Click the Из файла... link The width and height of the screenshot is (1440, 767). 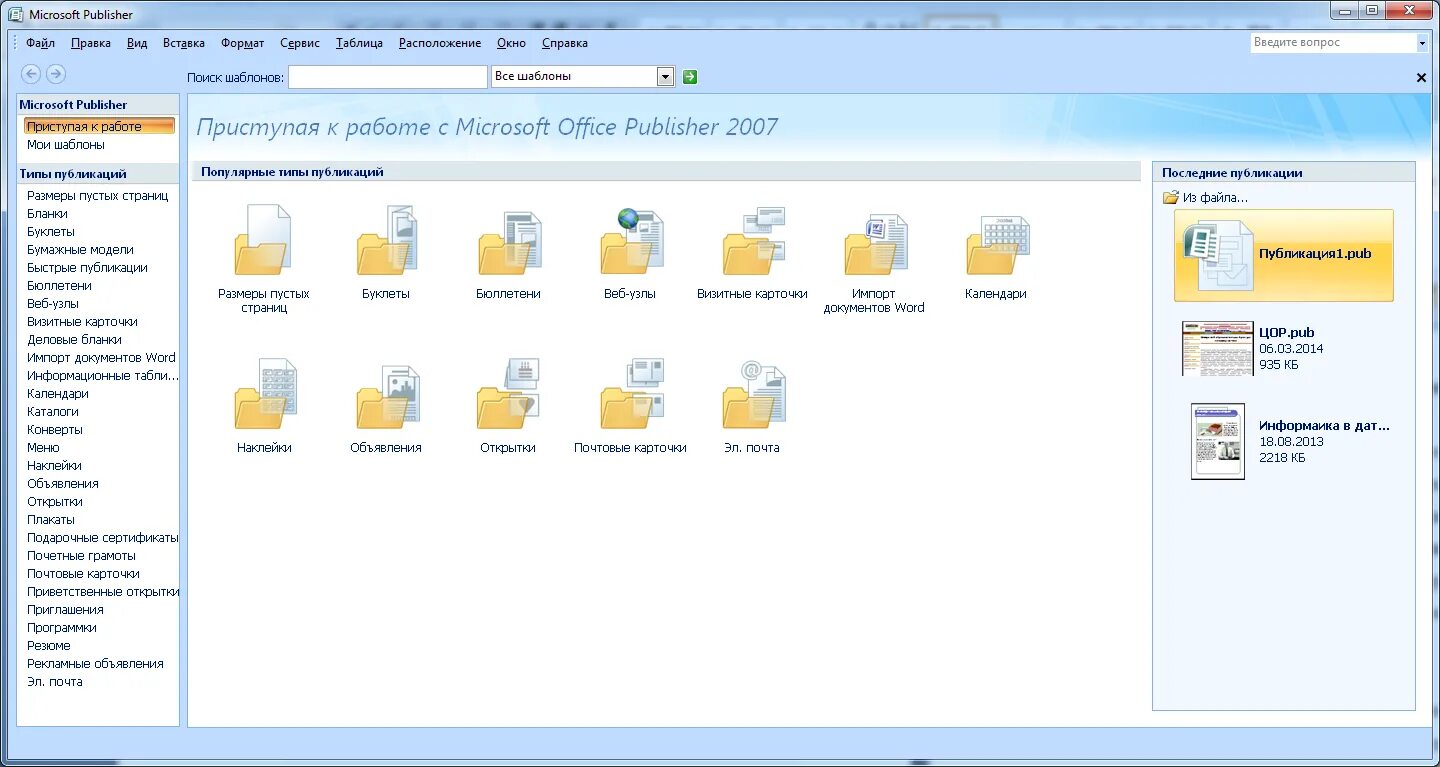[1205, 197]
